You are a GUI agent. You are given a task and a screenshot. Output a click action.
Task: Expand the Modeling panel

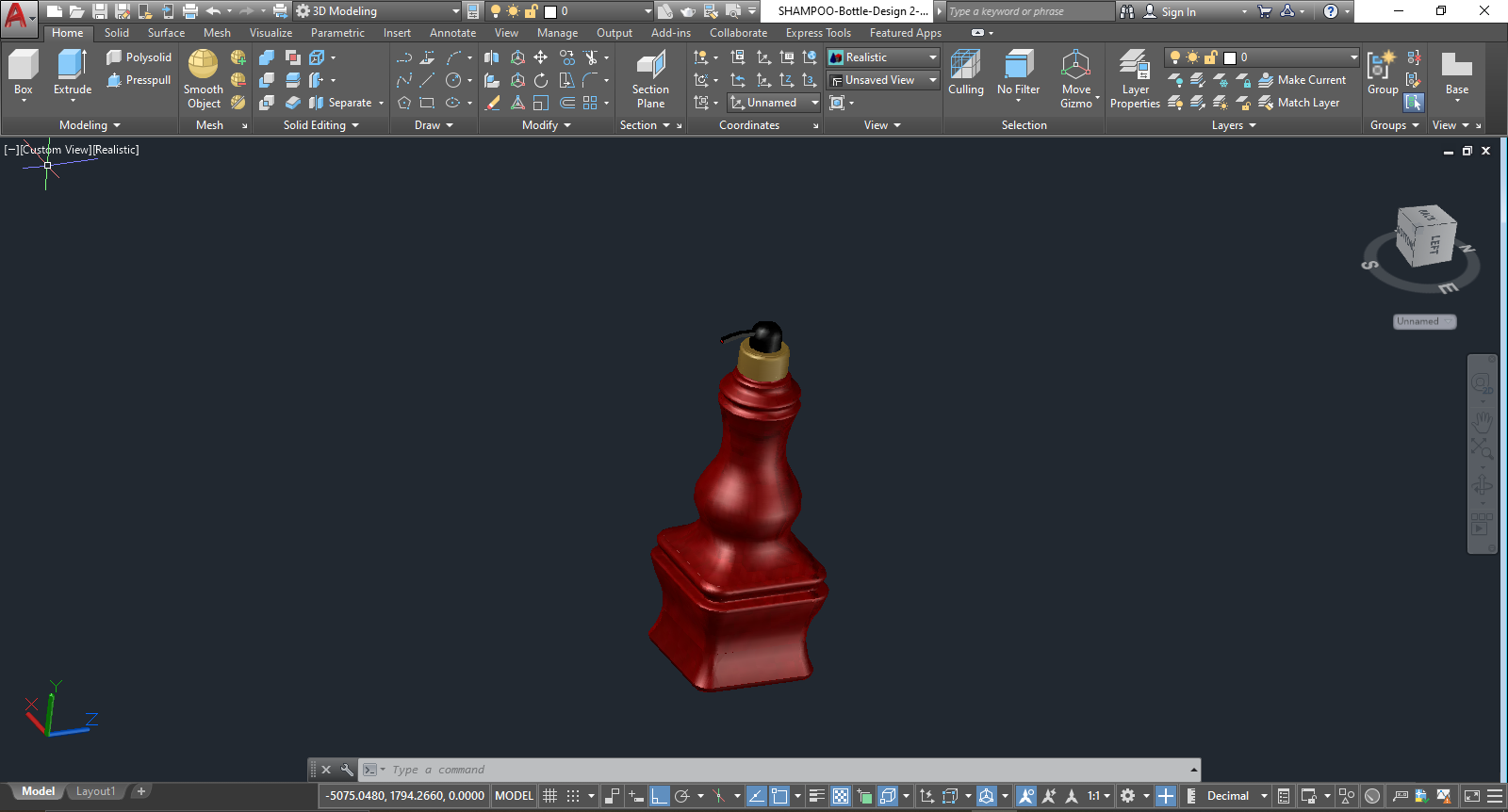(90, 125)
